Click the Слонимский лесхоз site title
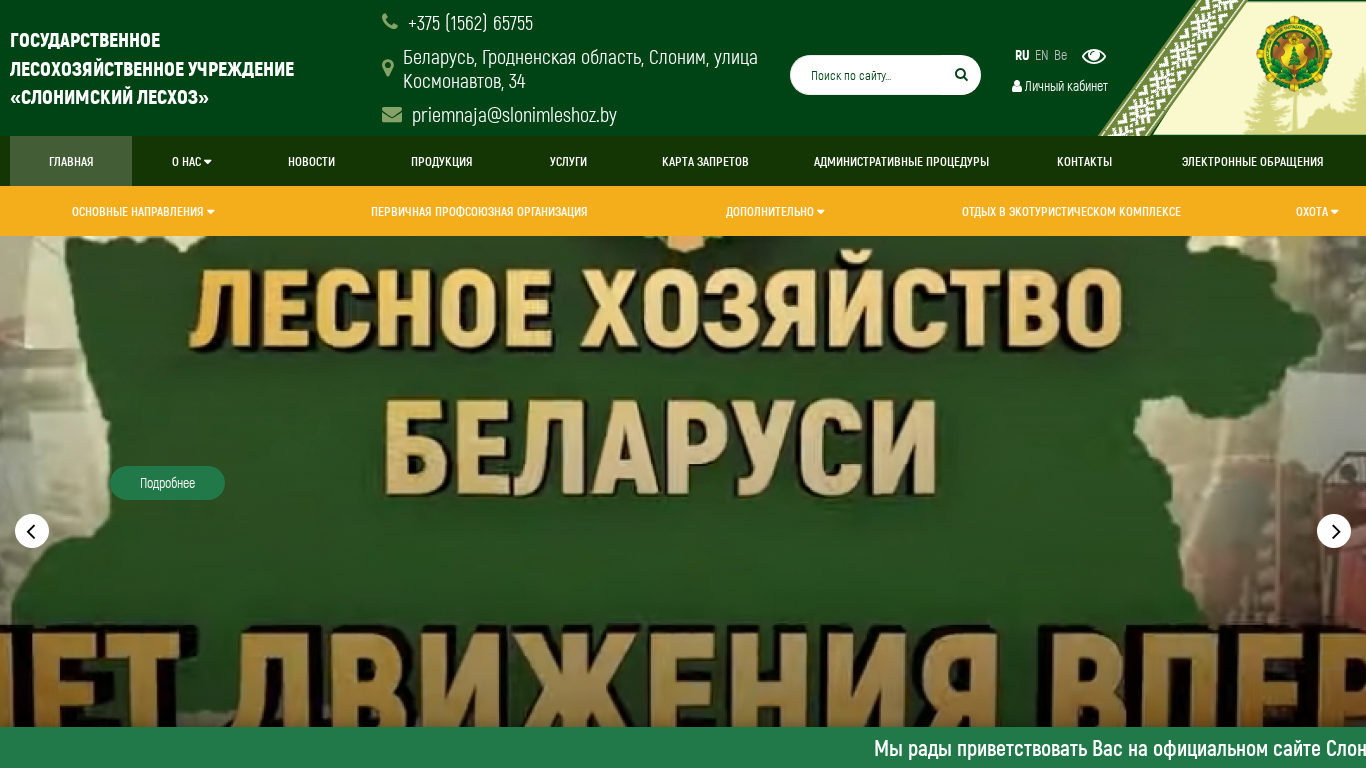The image size is (1366, 768). (x=152, y=68)
